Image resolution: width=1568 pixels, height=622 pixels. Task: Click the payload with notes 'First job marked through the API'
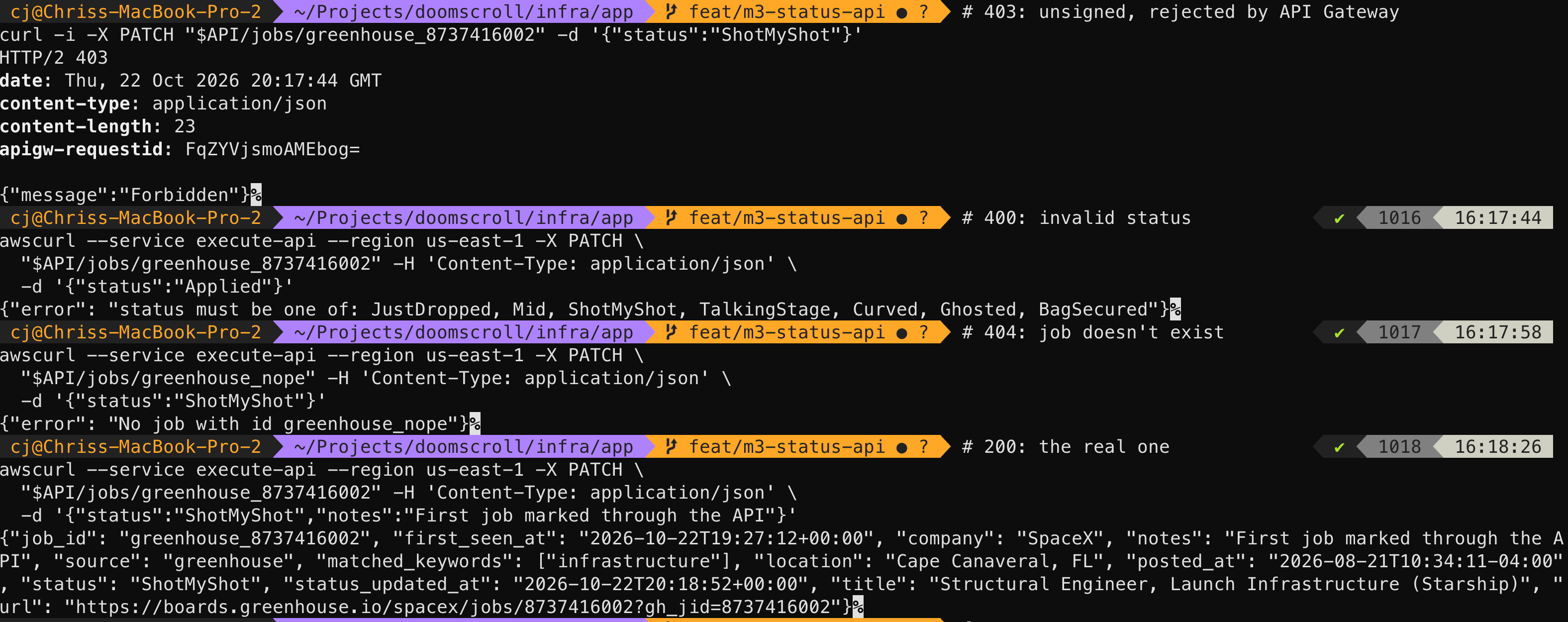coord(408,515)
